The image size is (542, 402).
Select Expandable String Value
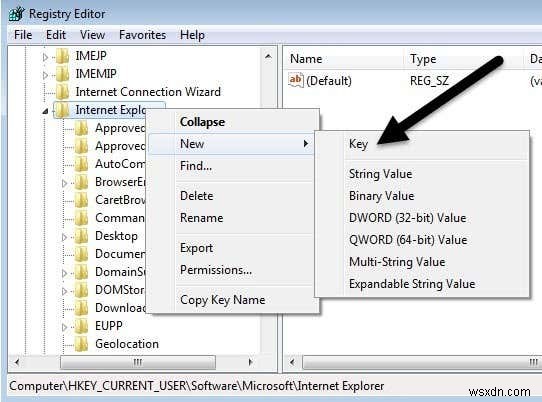[422, 284]
